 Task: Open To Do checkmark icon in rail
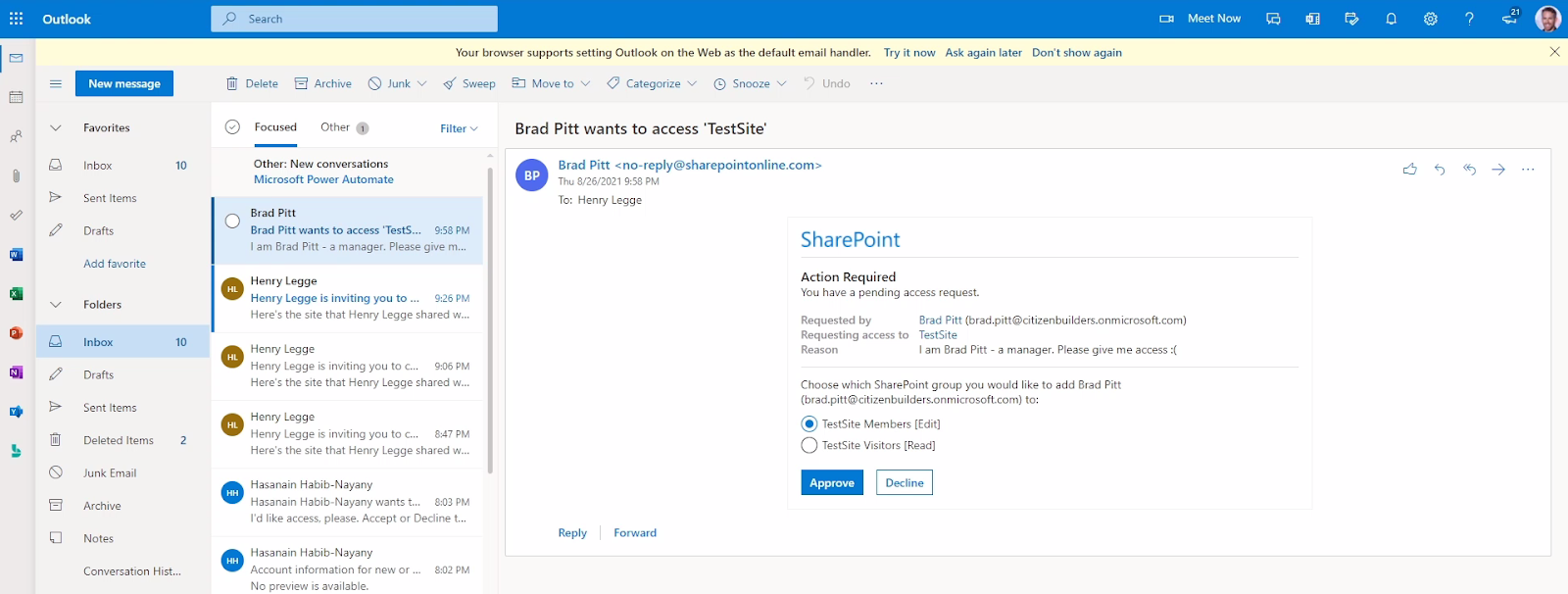(16, 215)
